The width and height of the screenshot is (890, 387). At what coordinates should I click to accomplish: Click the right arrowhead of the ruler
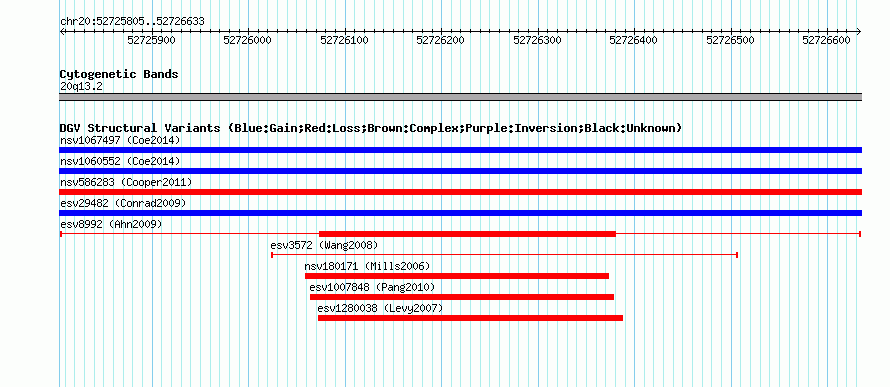click(859, 31)
